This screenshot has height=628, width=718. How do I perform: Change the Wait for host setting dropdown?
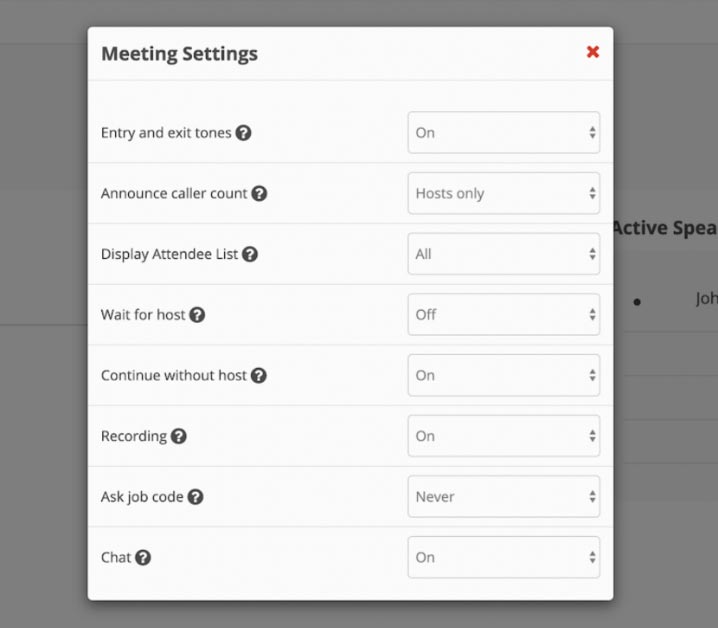tap(503, 315)
